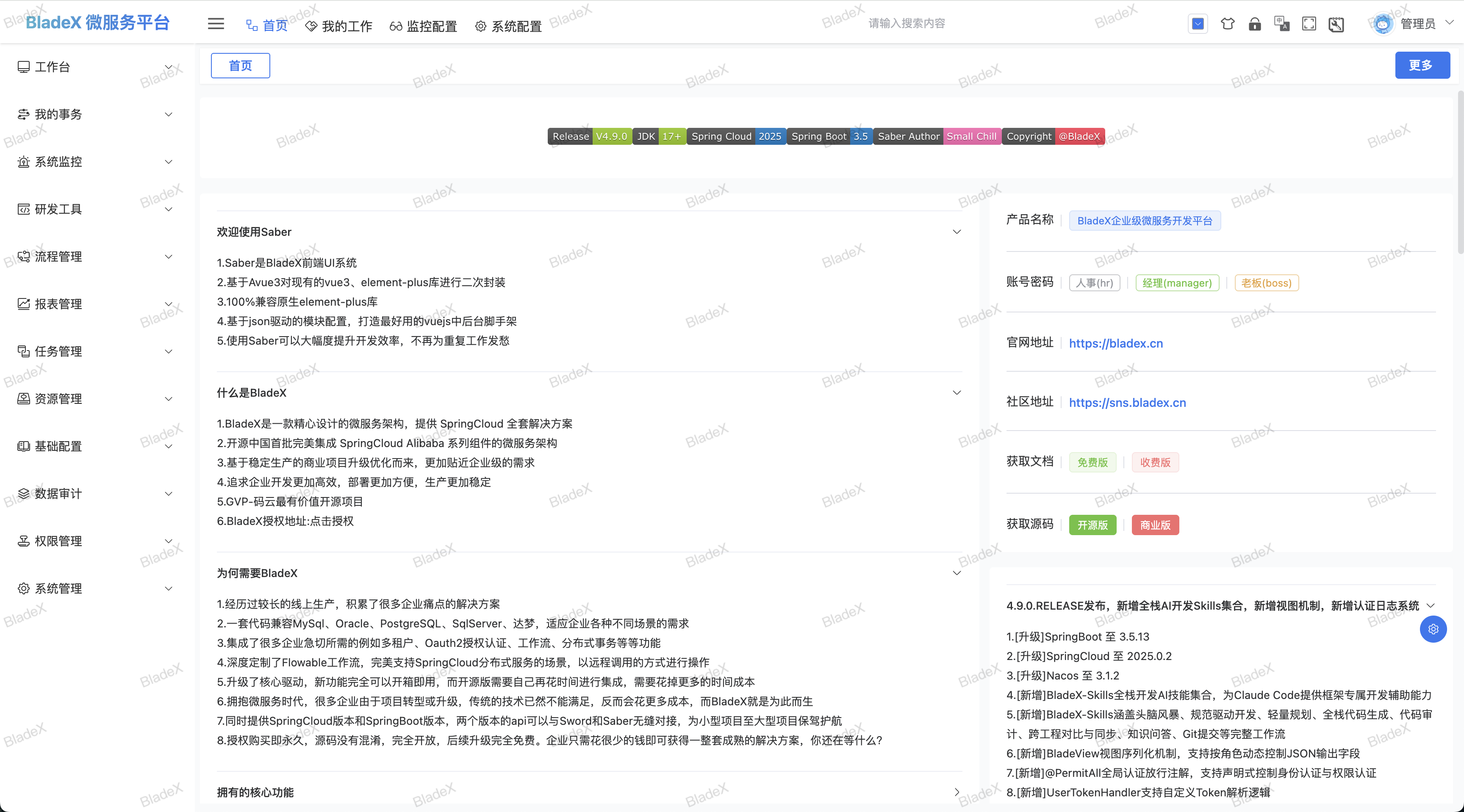This screenshot has height=812, width=1464.
Task: Open the 监控配置 top menu
Action: coord(424,26)
